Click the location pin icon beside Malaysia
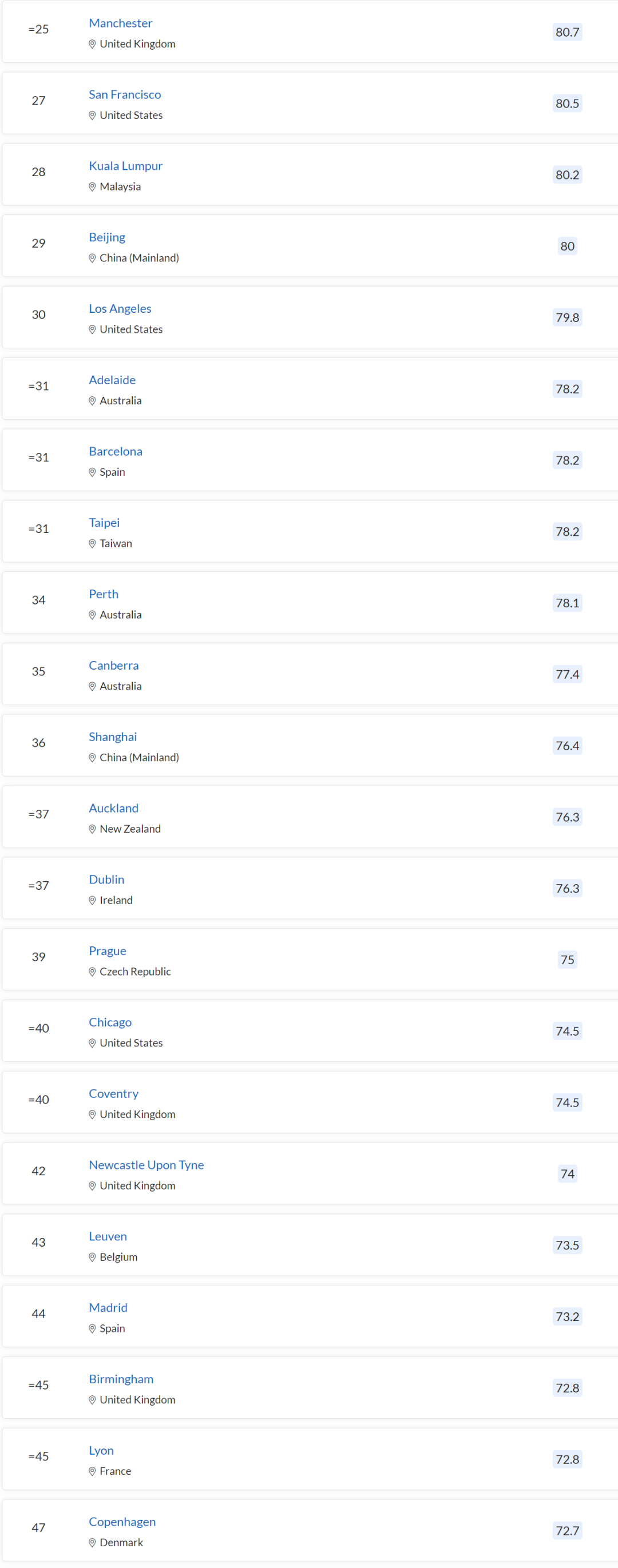 [x=92, y=187]
